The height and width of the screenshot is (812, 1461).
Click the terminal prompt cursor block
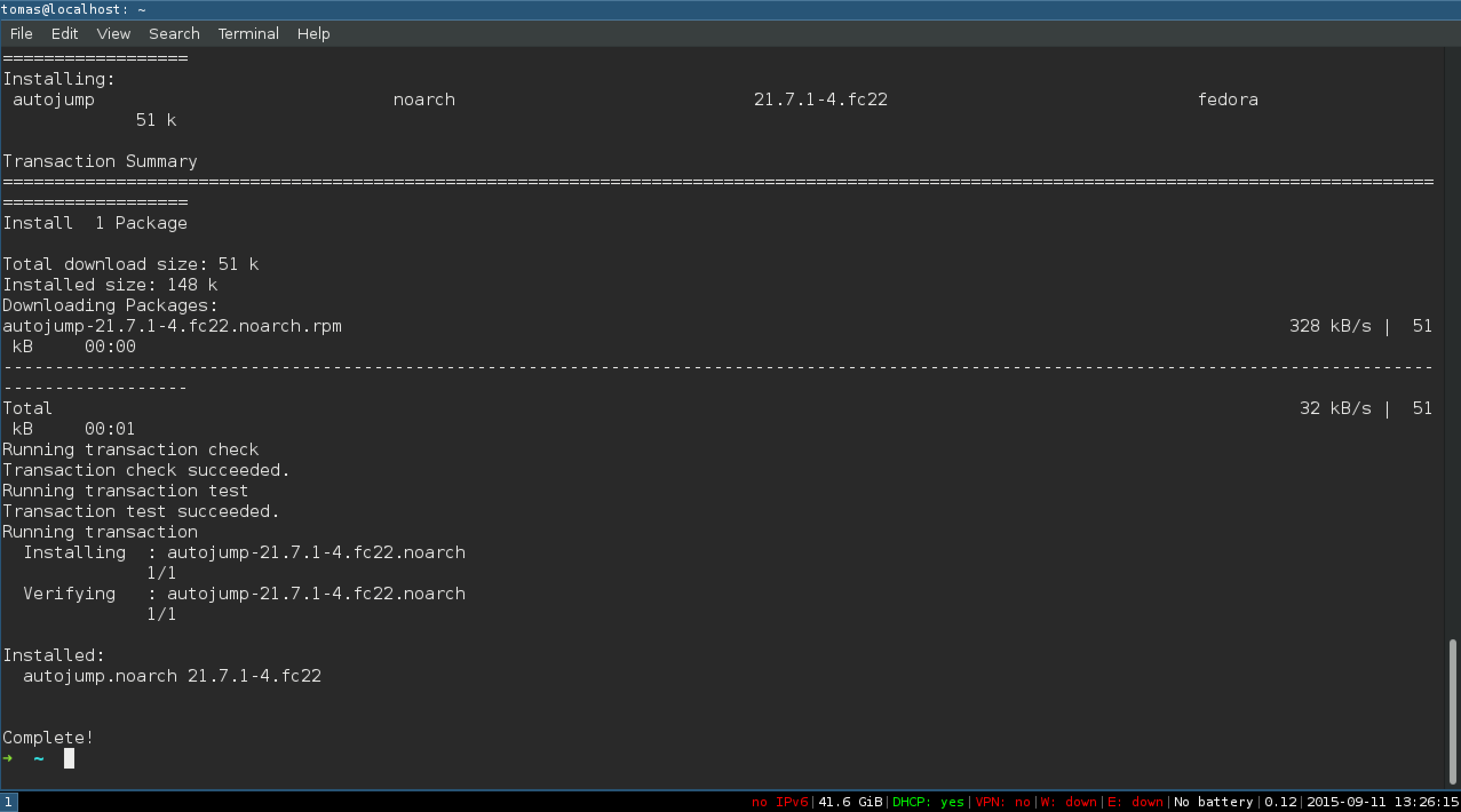[69, 758]
